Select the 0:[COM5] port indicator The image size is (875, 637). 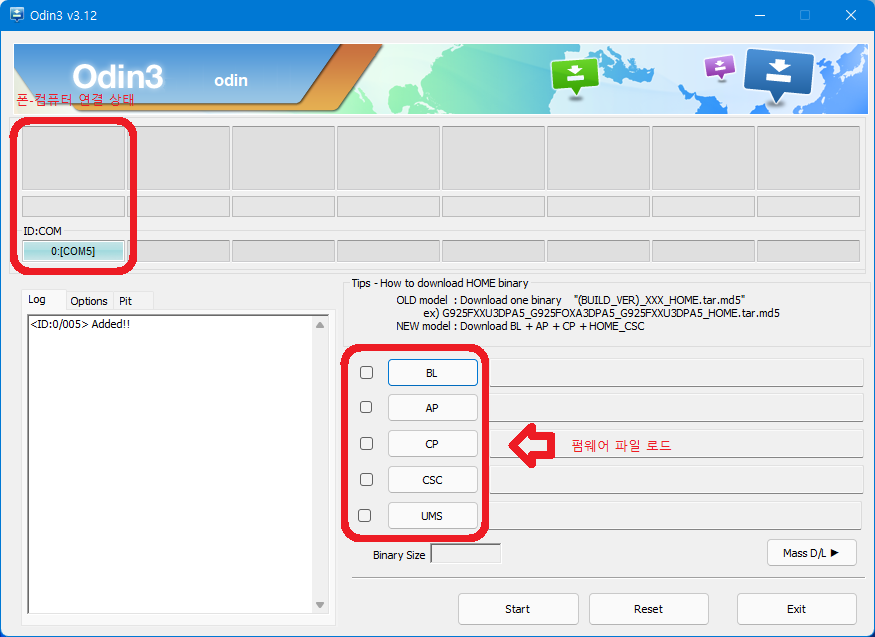73,251
